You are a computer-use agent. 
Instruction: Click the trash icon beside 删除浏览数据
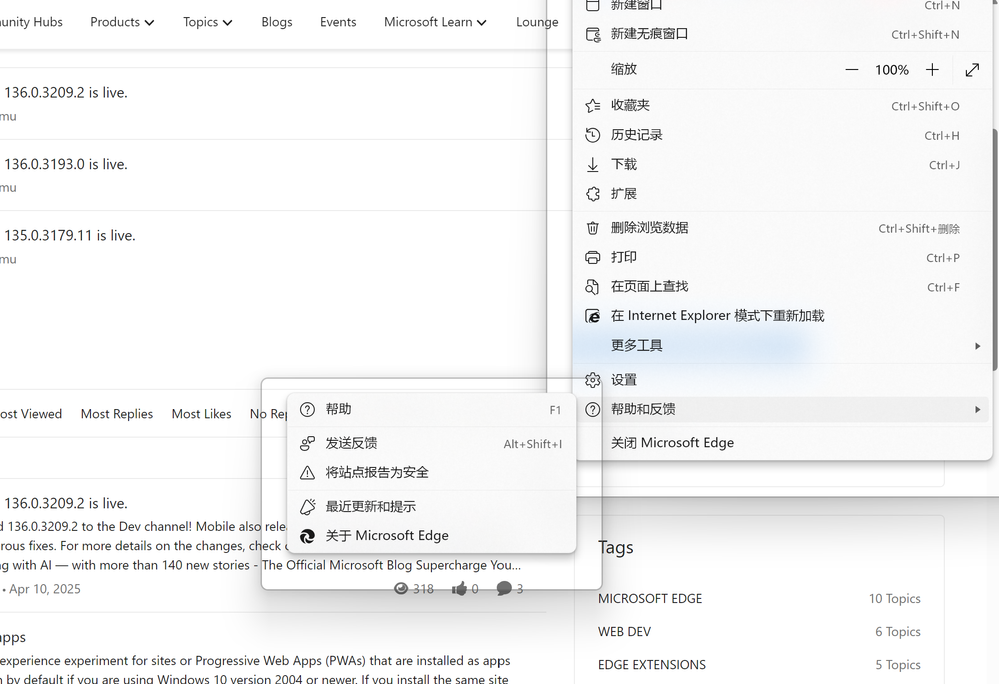[593, 228]
